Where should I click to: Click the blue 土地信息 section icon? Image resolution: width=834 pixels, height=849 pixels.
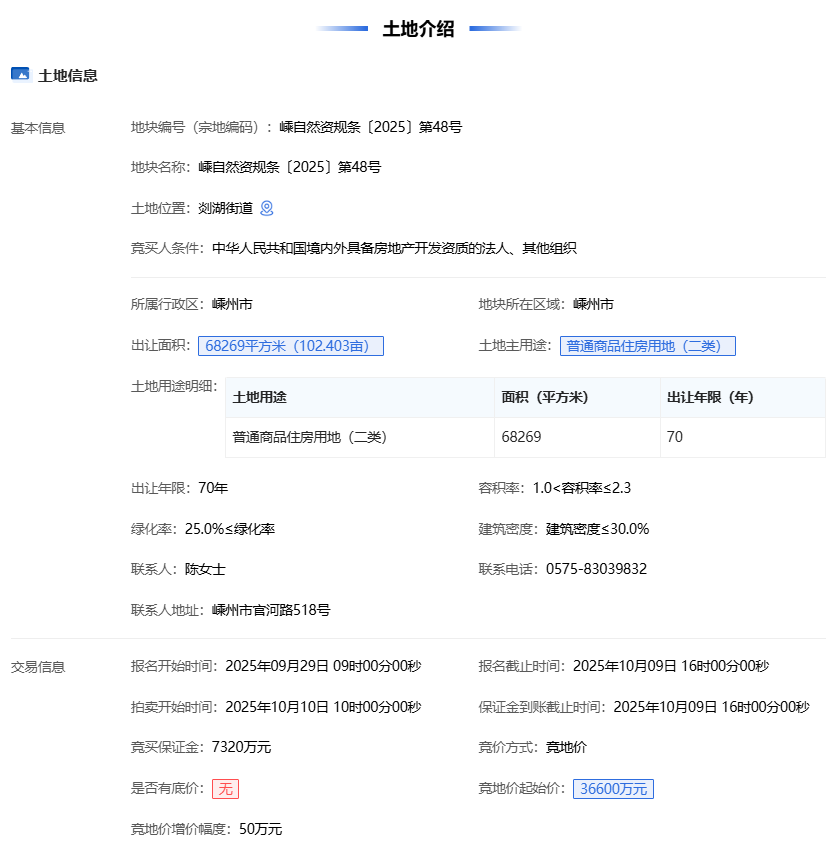20,74
